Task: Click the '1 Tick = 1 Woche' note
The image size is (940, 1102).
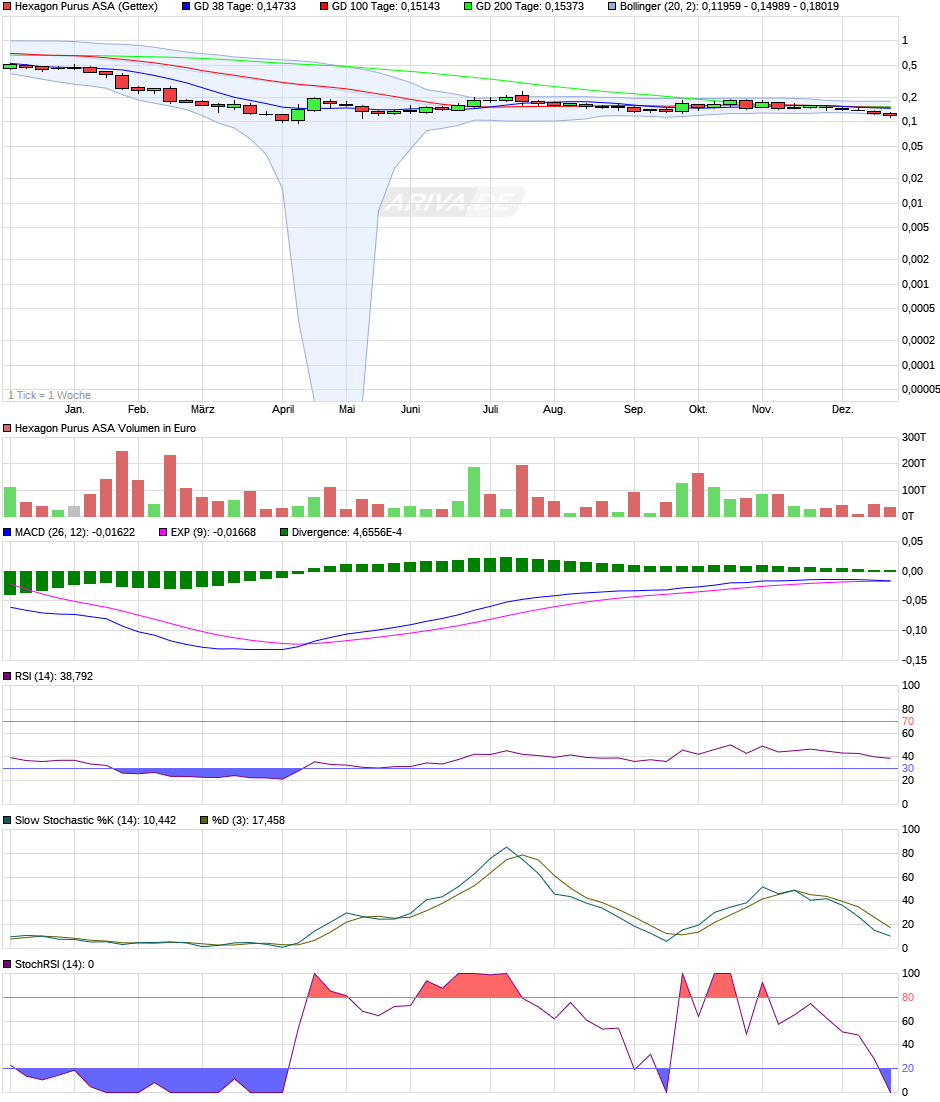Action: tap(49, 395)
